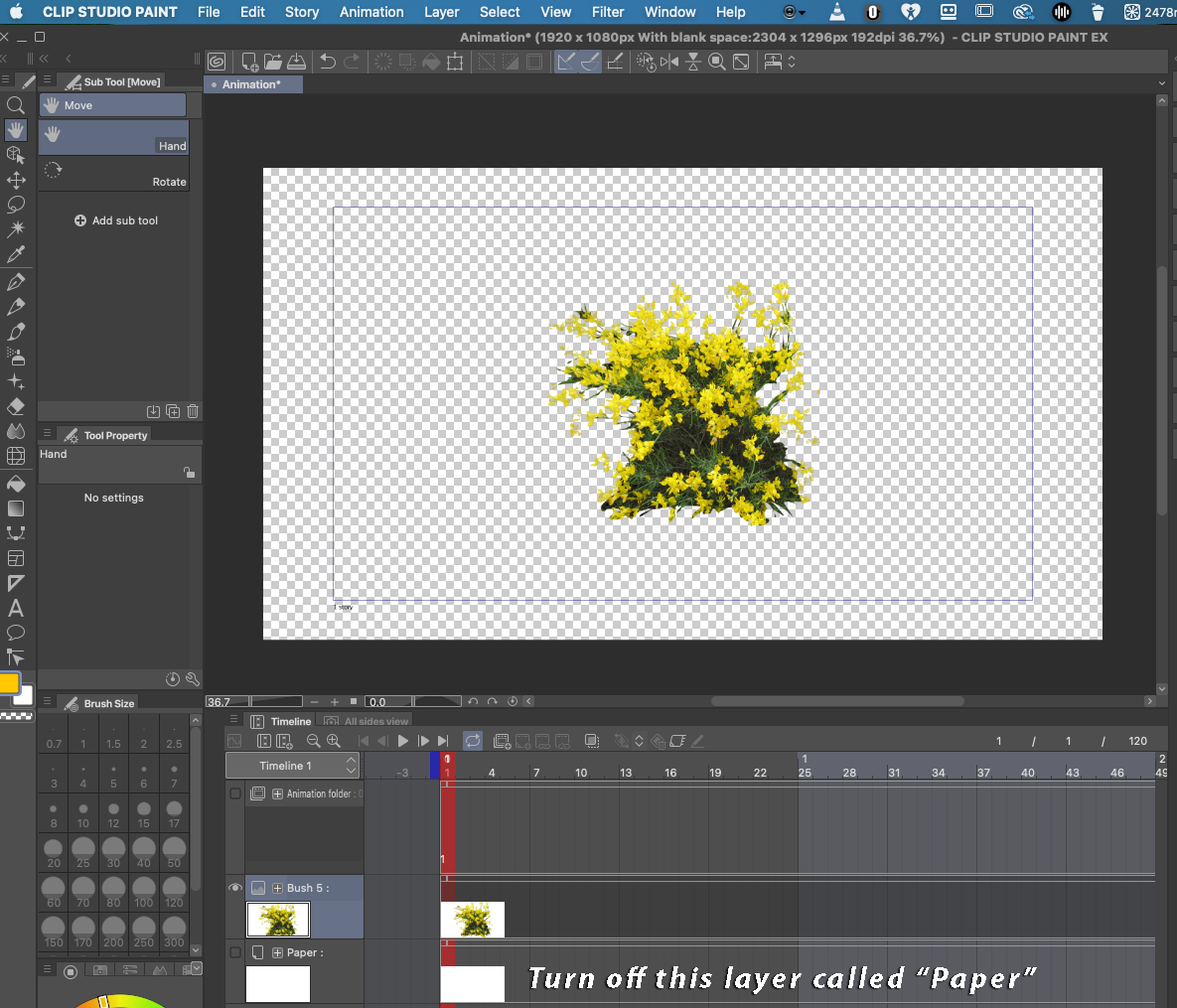1177x1008 pixels.
Task: Select the Eraser tool
Action: [15, 406]
